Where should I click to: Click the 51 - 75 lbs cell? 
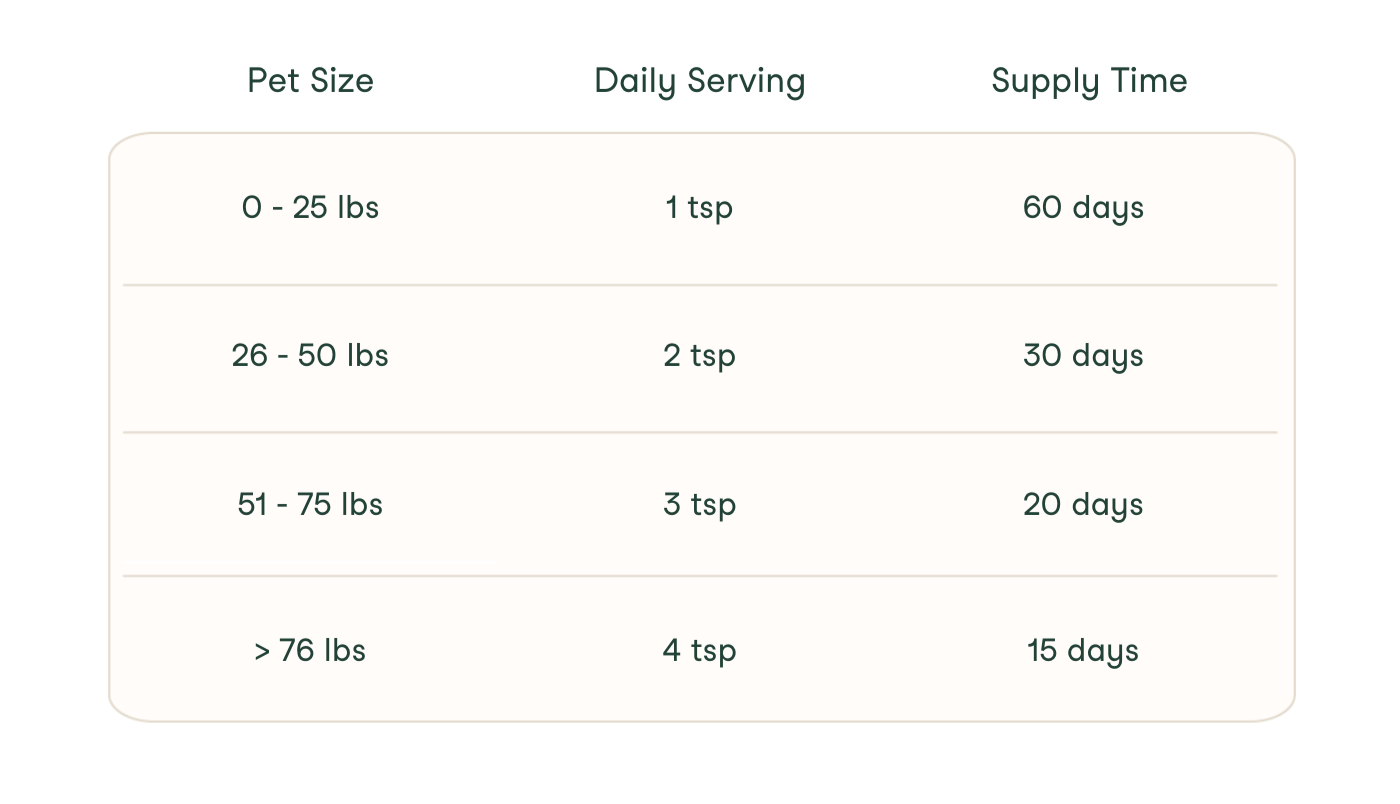(310, 504)
